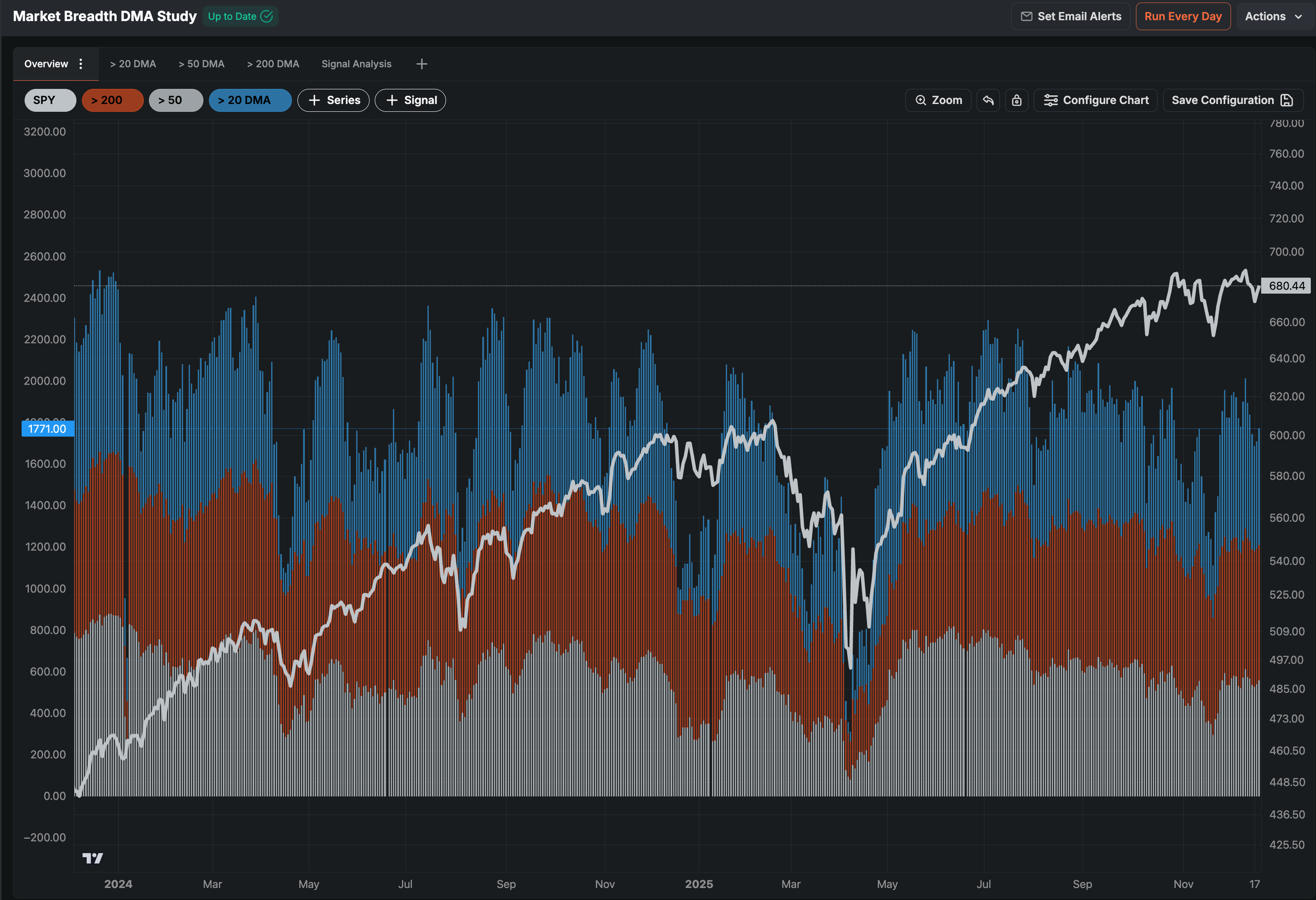The height and width of the screenshot is (900, 1316).
Task: Click the undo arrow icon
Action: (988, 100)
